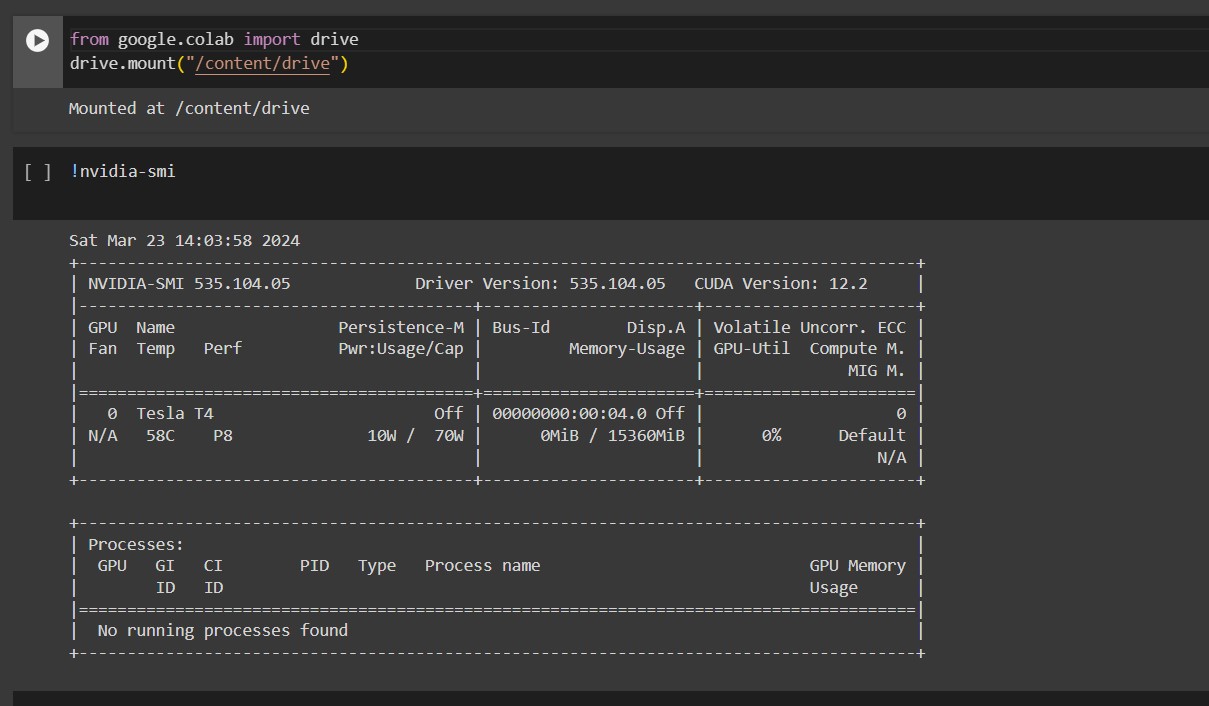The image size is (1209, 706).
Task: Click the "No running processes found" message
Action: click(x=222, y=630)
